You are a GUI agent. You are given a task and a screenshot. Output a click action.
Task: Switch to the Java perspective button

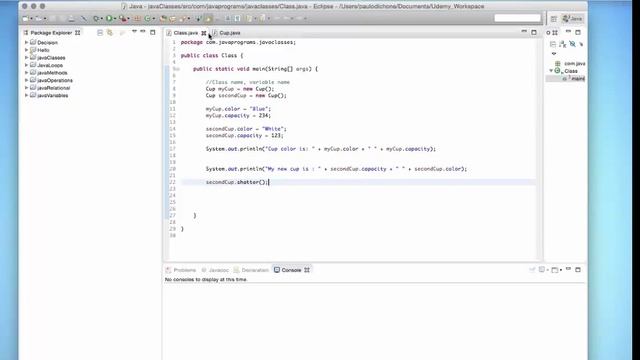pyautogui.click(x=572, y=19)
